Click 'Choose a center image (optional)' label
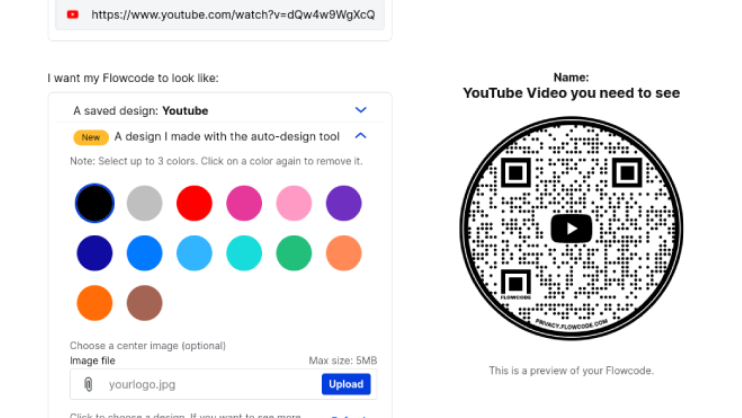Image resolution: width=742 pixels, height=418 pixels. tap(148, 346)
